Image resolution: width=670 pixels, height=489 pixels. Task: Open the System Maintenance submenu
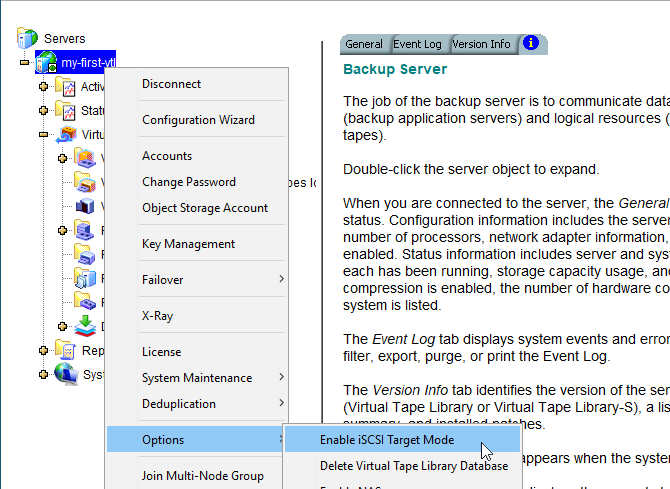(x=197, y=377)
